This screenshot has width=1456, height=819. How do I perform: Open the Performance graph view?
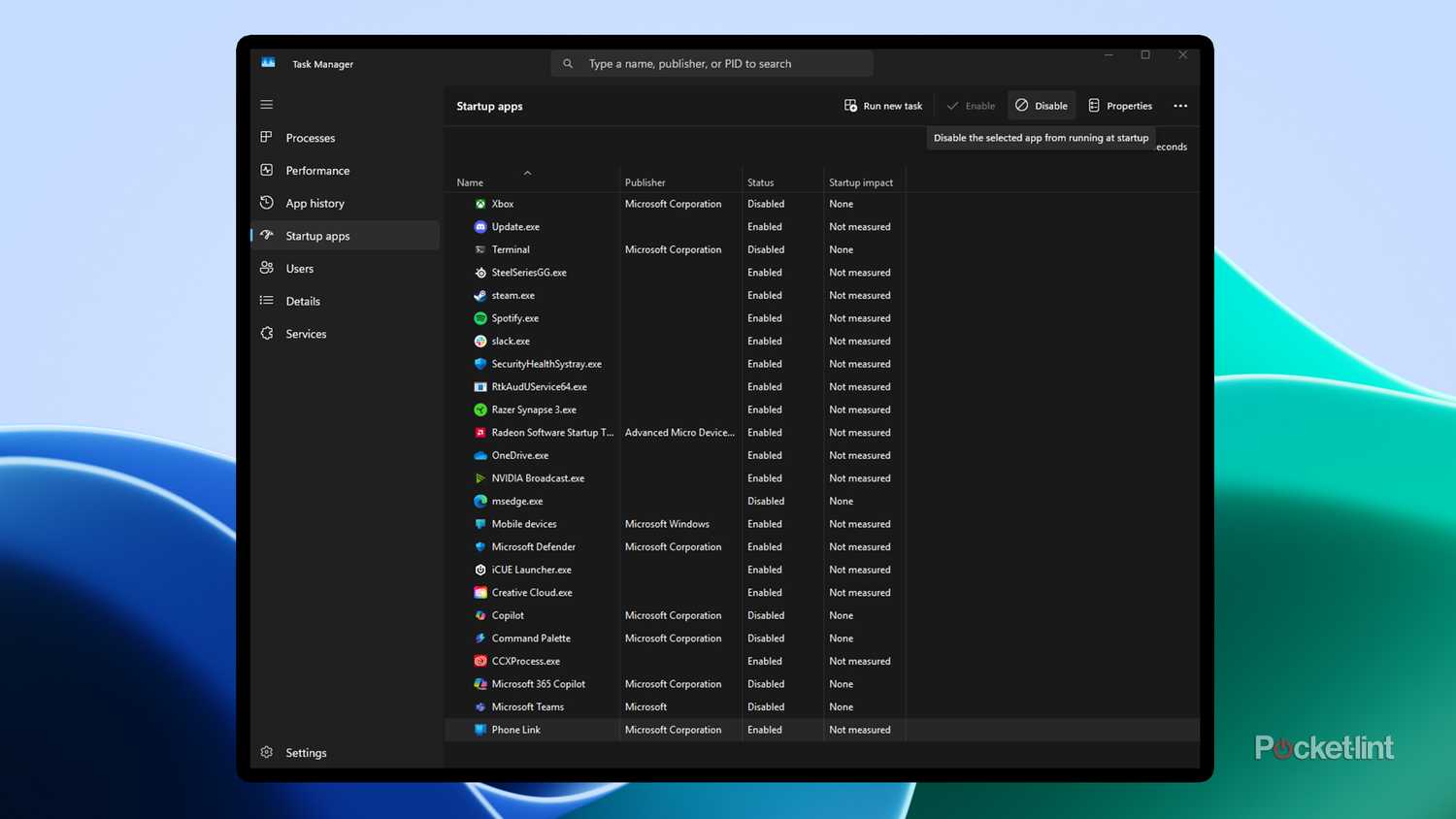point(266,170)
